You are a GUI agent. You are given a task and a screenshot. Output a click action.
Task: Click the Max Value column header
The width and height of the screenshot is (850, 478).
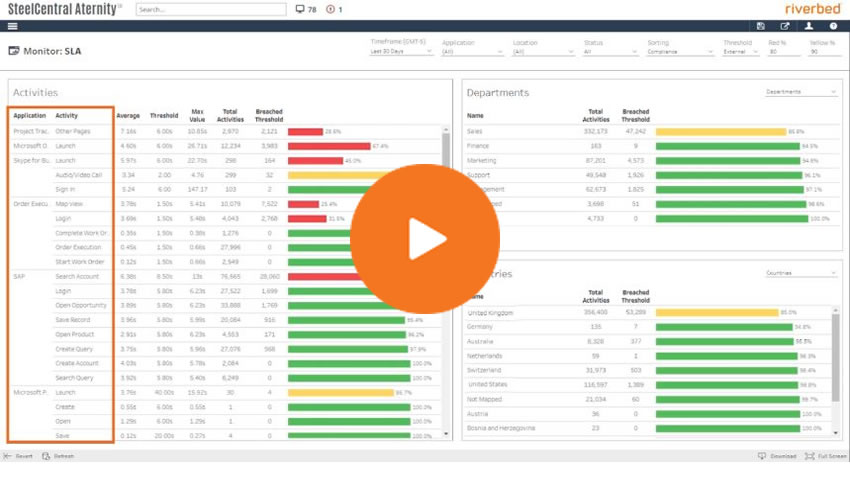197,115
